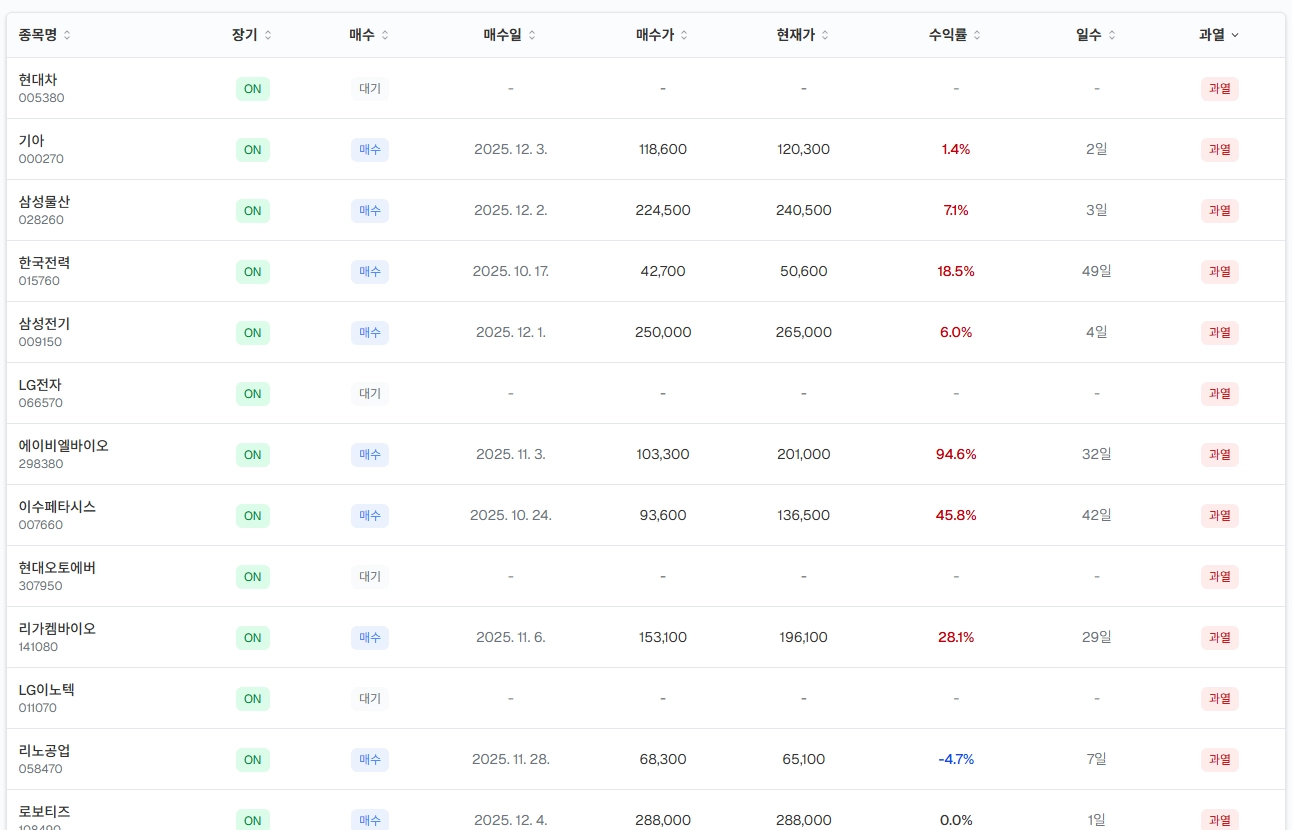This screenshot has height=830, width=1292.
Task: Toggle the ON badge for 현대차
Action: click(252, 89)
